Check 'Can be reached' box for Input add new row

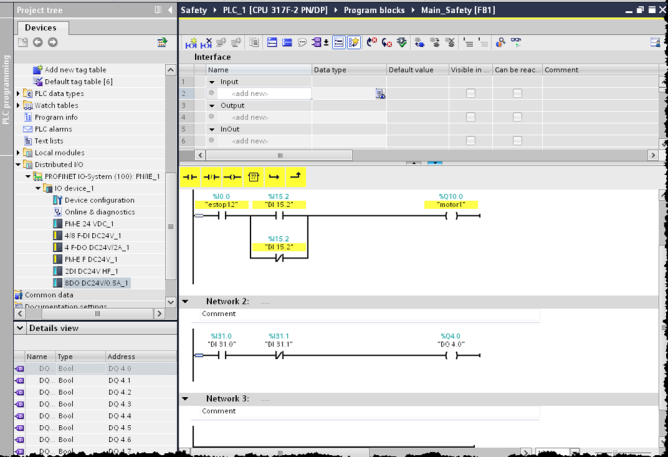click(x=517, y=93)
